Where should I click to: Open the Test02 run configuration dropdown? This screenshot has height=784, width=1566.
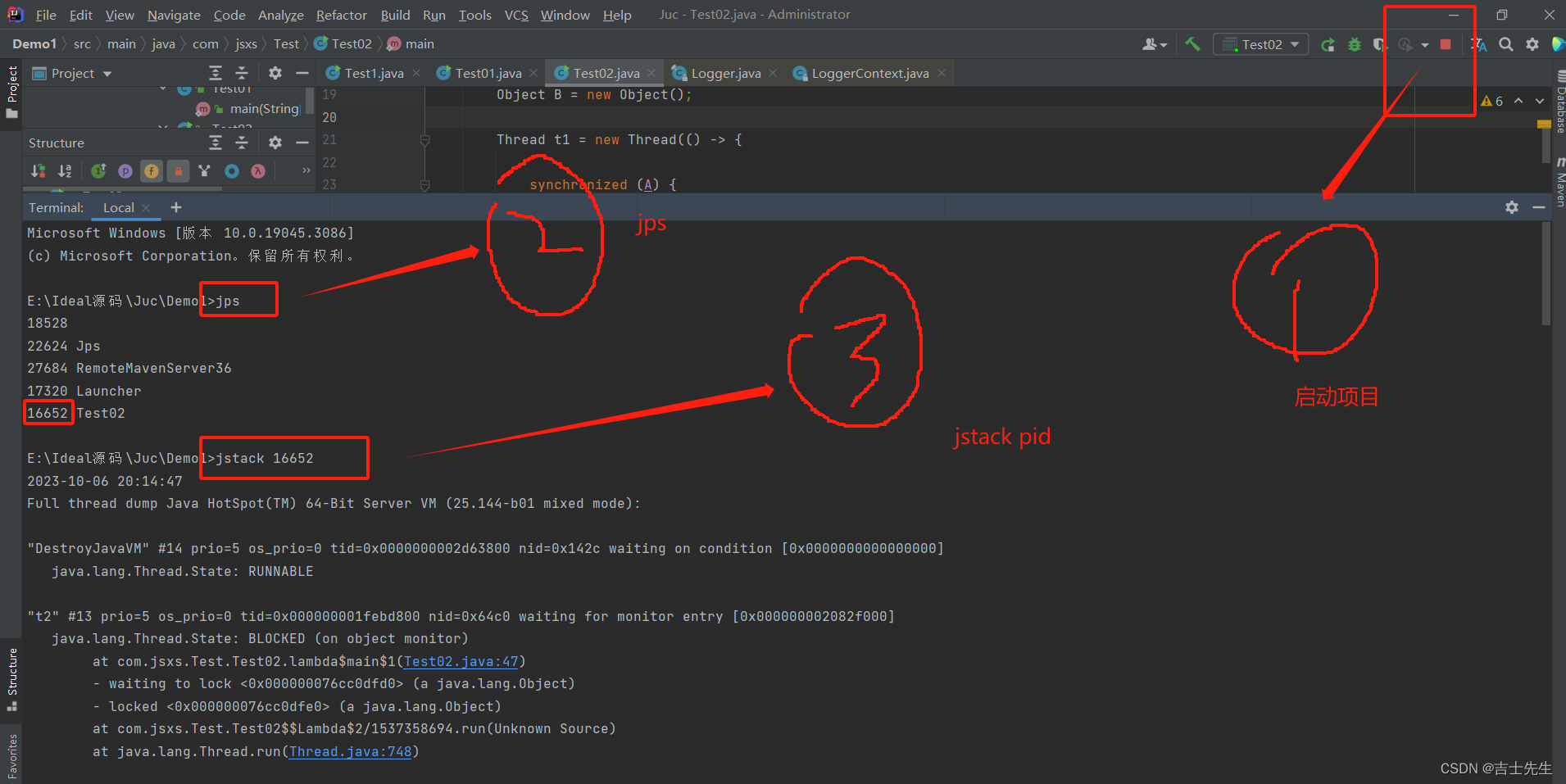tap(1260, 44)
